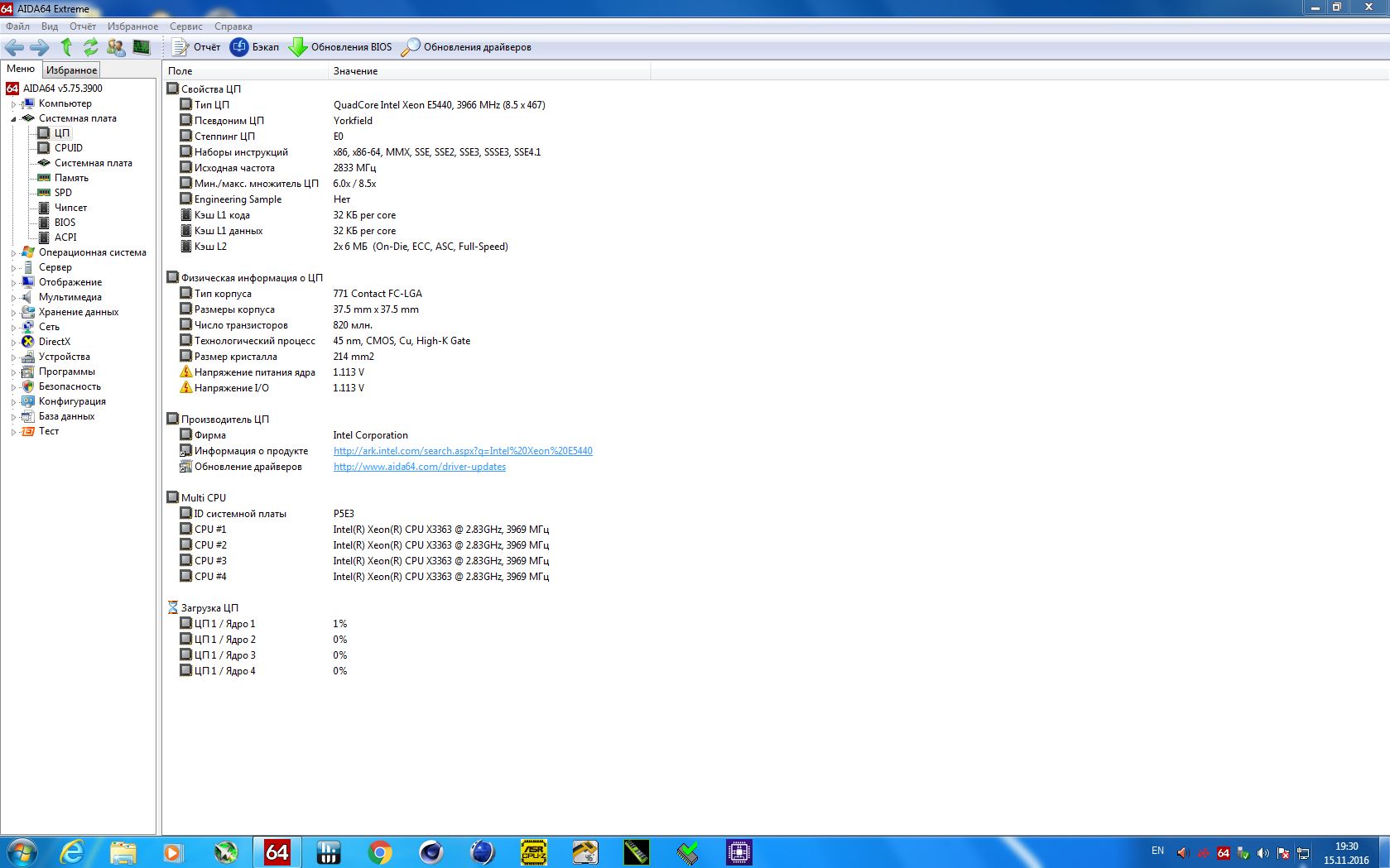Select SPD in the sidebar tree
Screen dimensions: 1390x868
(63, 193)
